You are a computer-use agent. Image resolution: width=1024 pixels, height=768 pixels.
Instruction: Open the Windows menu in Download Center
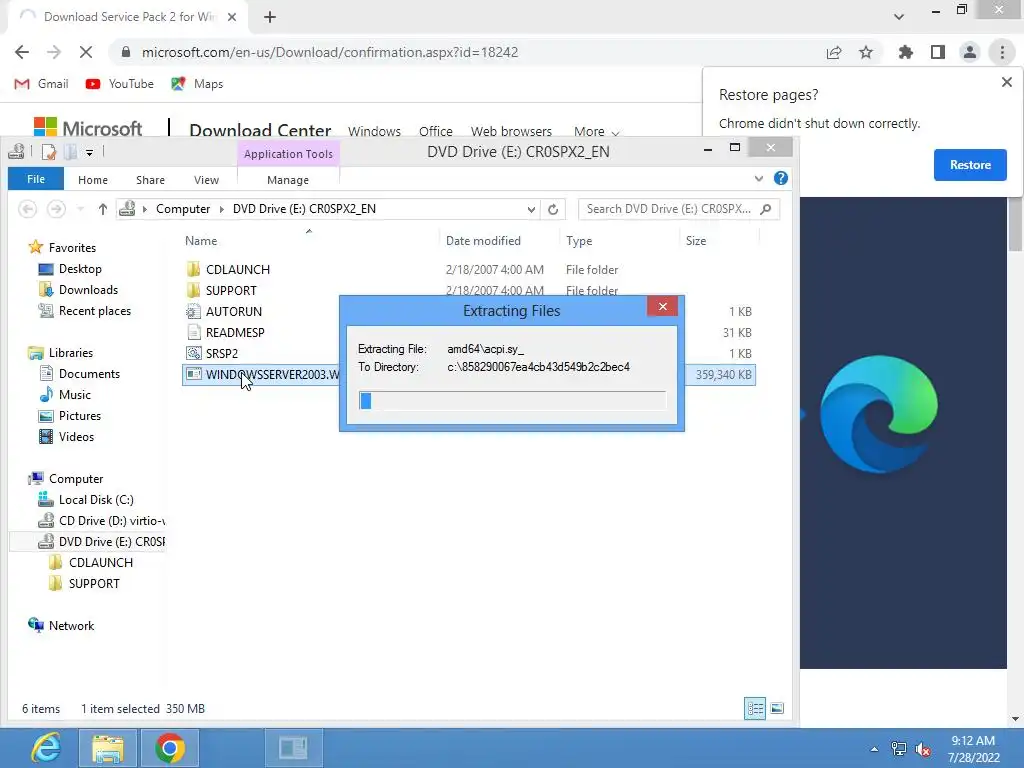(x=374, y=131)
